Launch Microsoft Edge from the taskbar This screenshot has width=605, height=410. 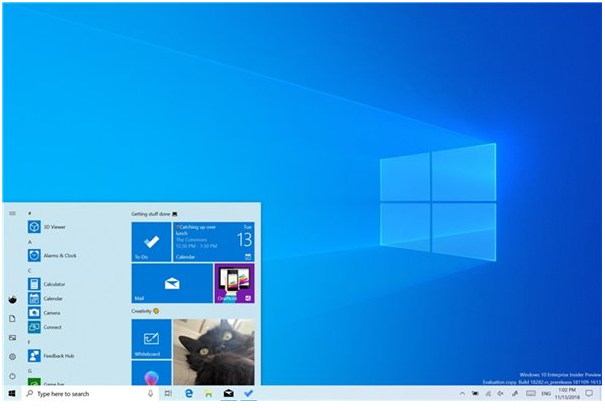point(189,393)
